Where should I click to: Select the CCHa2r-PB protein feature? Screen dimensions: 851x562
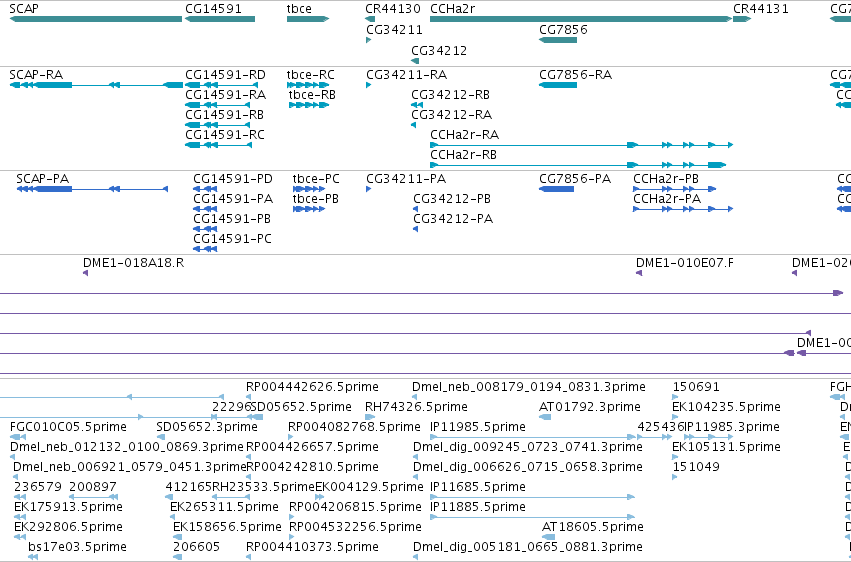(675, 189)
